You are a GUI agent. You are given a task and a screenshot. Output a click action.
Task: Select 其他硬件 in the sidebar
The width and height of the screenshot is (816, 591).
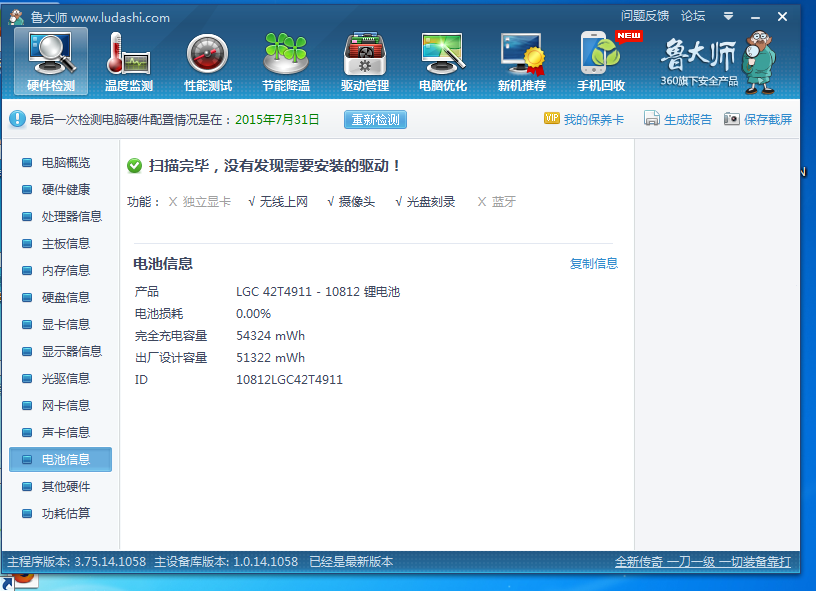(61, 486)
